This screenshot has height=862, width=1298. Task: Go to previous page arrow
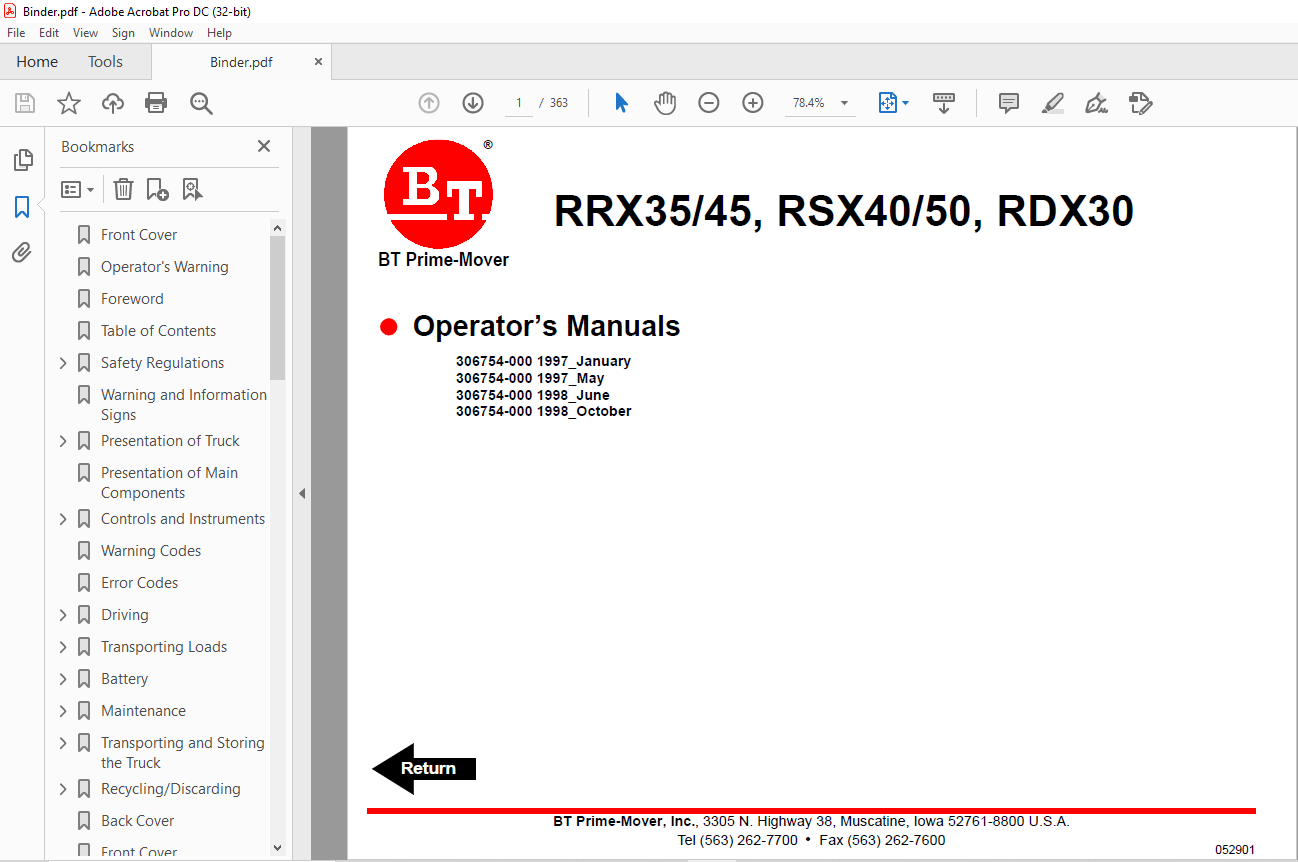point(429,103)
